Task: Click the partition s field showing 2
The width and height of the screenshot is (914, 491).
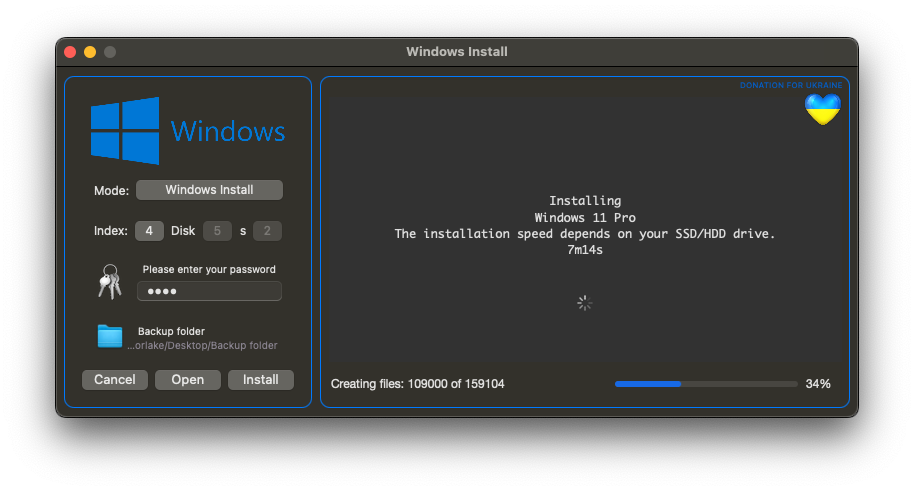Action: (267, 231)
